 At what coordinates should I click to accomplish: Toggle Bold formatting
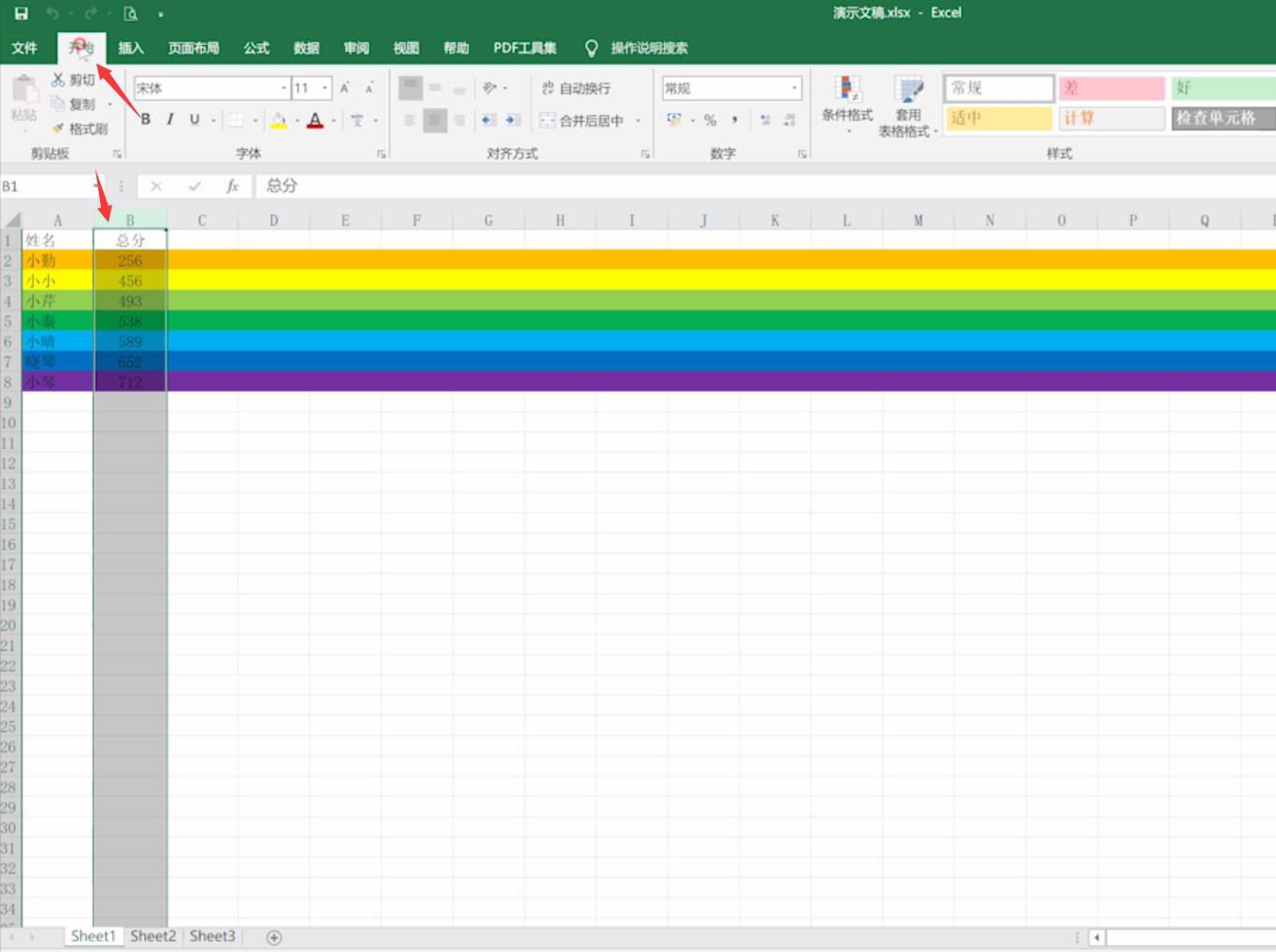tap(146, 120)
